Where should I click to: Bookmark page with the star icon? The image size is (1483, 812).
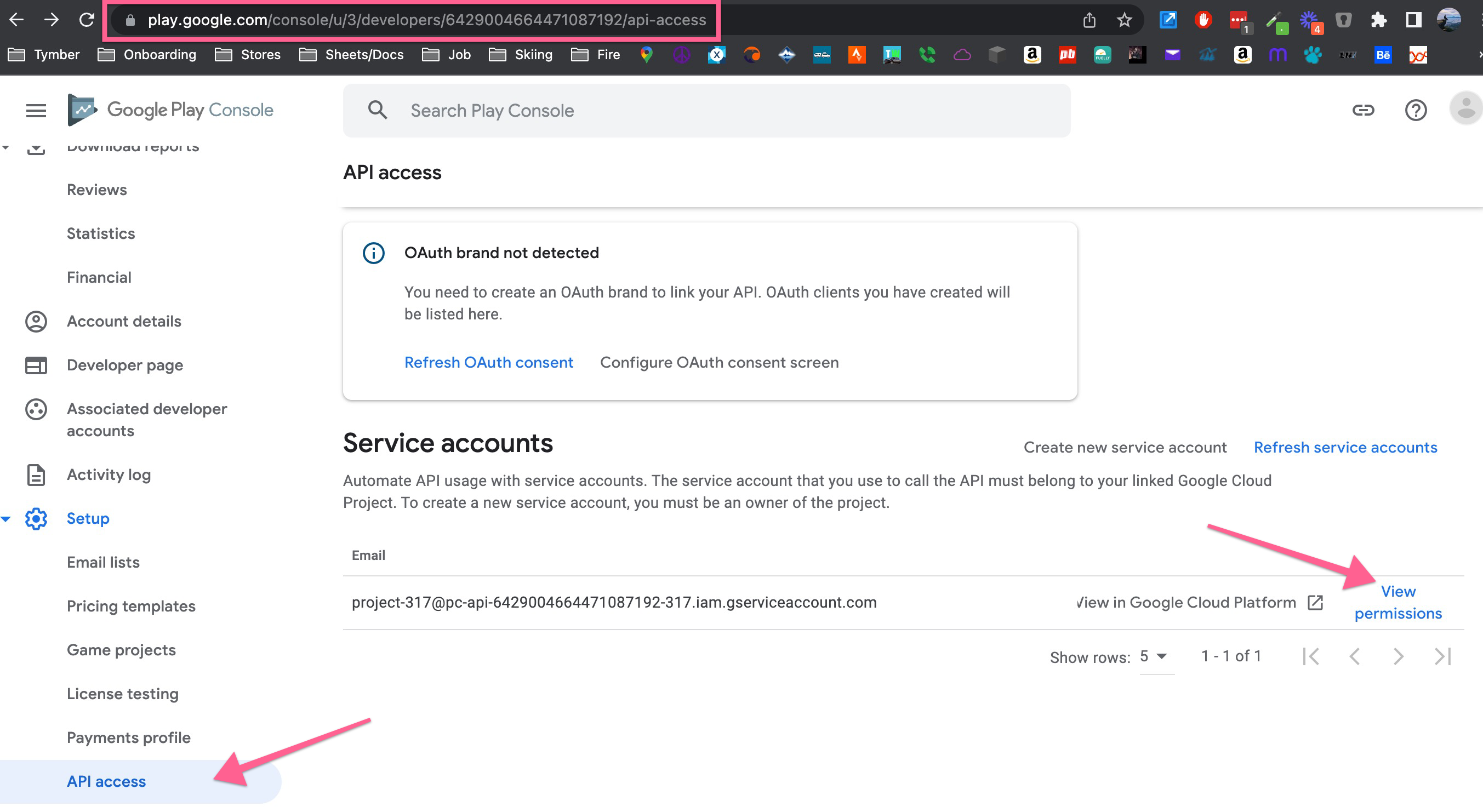[1124, 20]
